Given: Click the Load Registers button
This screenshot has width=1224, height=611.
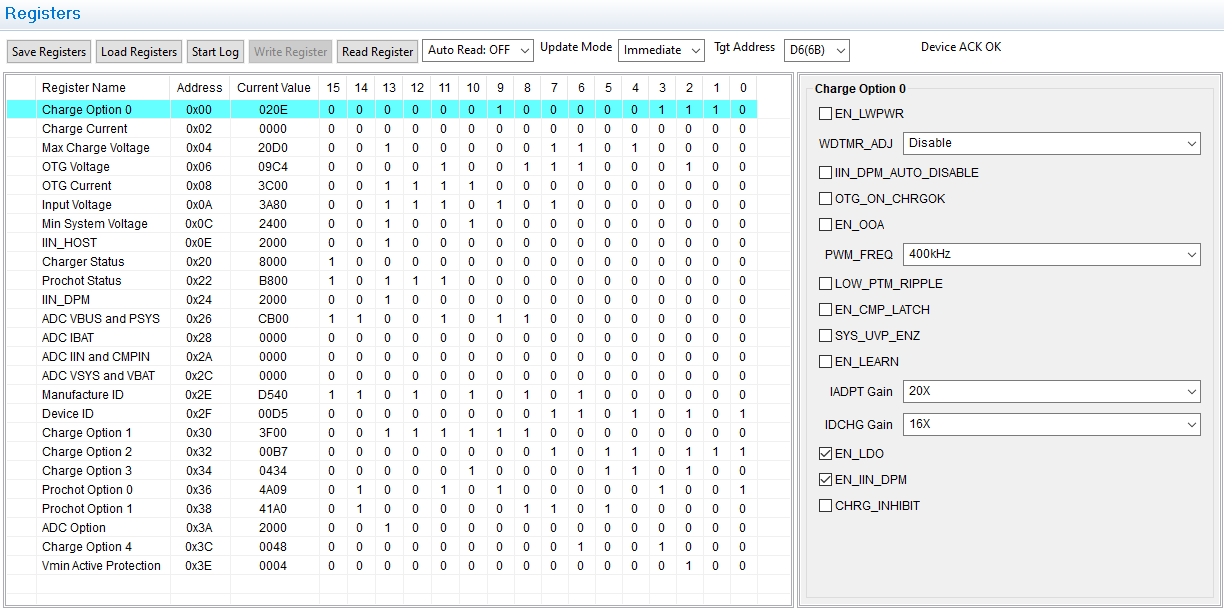Looking at the screenshot, I should point(139,52).
